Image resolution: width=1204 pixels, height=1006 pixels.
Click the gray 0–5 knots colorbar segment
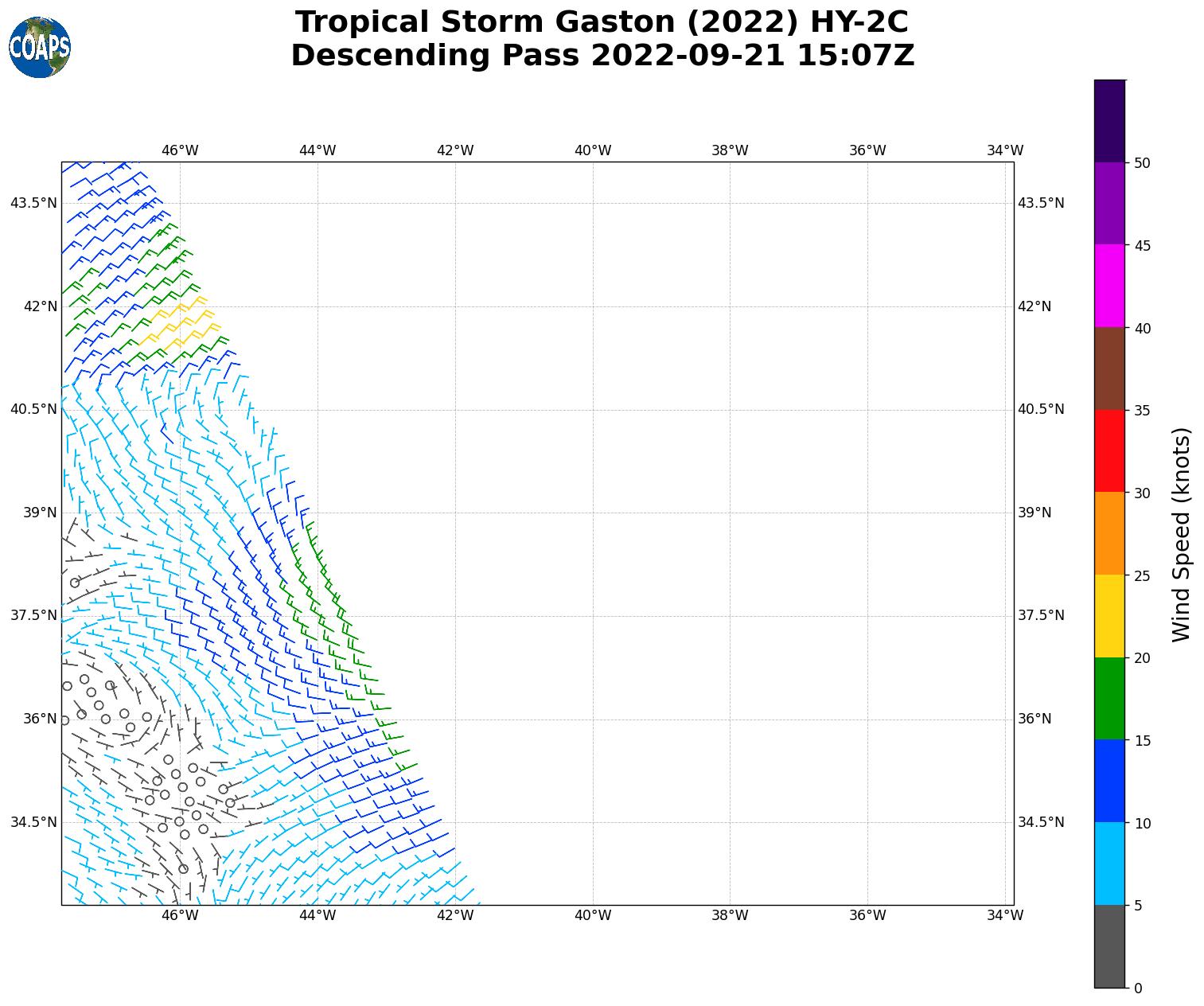[x=1109, y=946]
